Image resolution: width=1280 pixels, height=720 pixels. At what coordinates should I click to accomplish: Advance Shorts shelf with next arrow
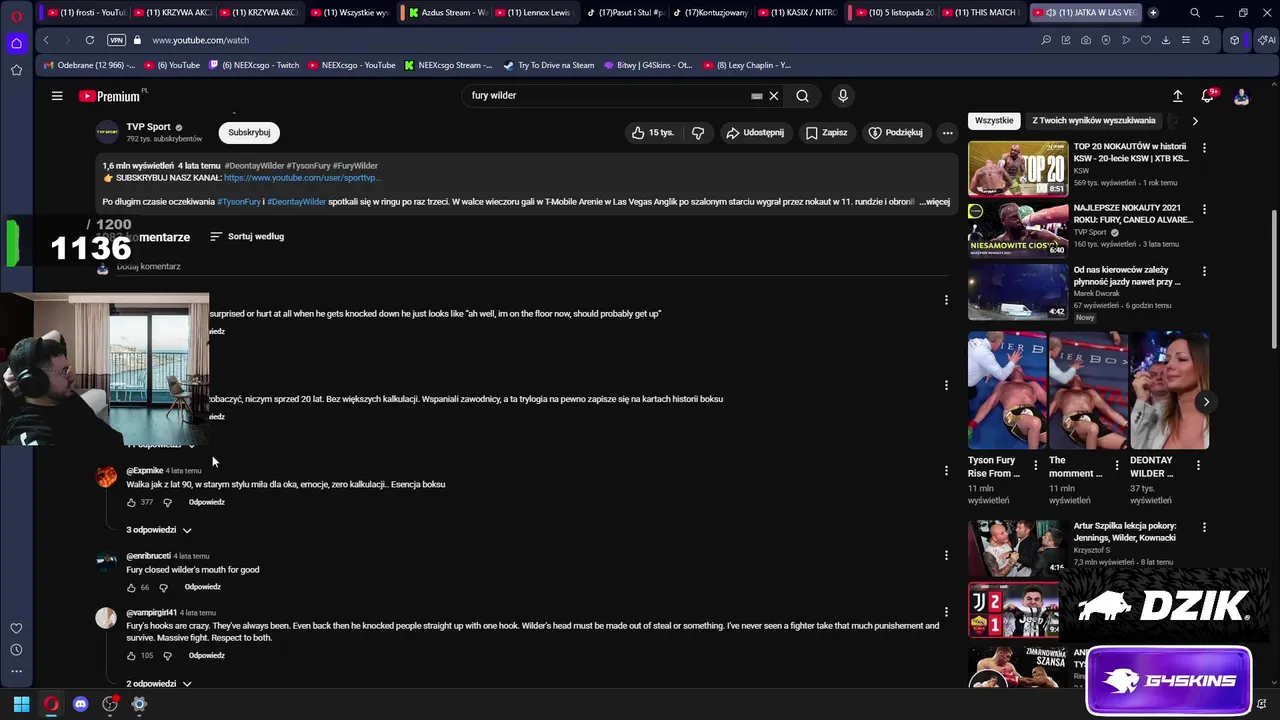(1206, 402)
